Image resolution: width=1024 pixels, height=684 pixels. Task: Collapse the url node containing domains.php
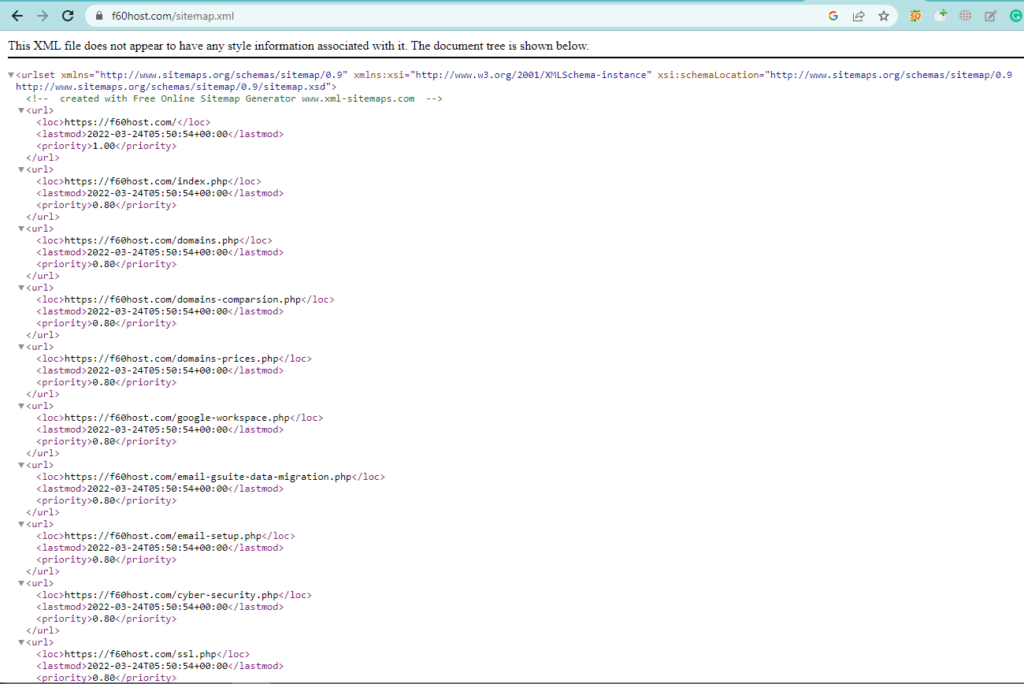click(22, 229)
